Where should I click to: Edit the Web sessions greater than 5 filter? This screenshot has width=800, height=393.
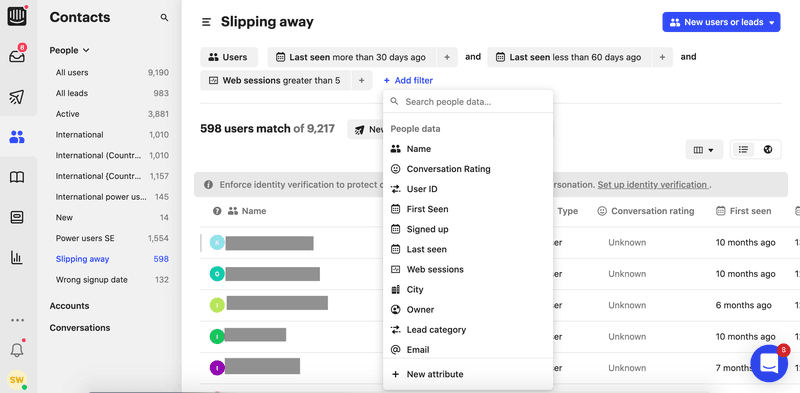[276, 81]
